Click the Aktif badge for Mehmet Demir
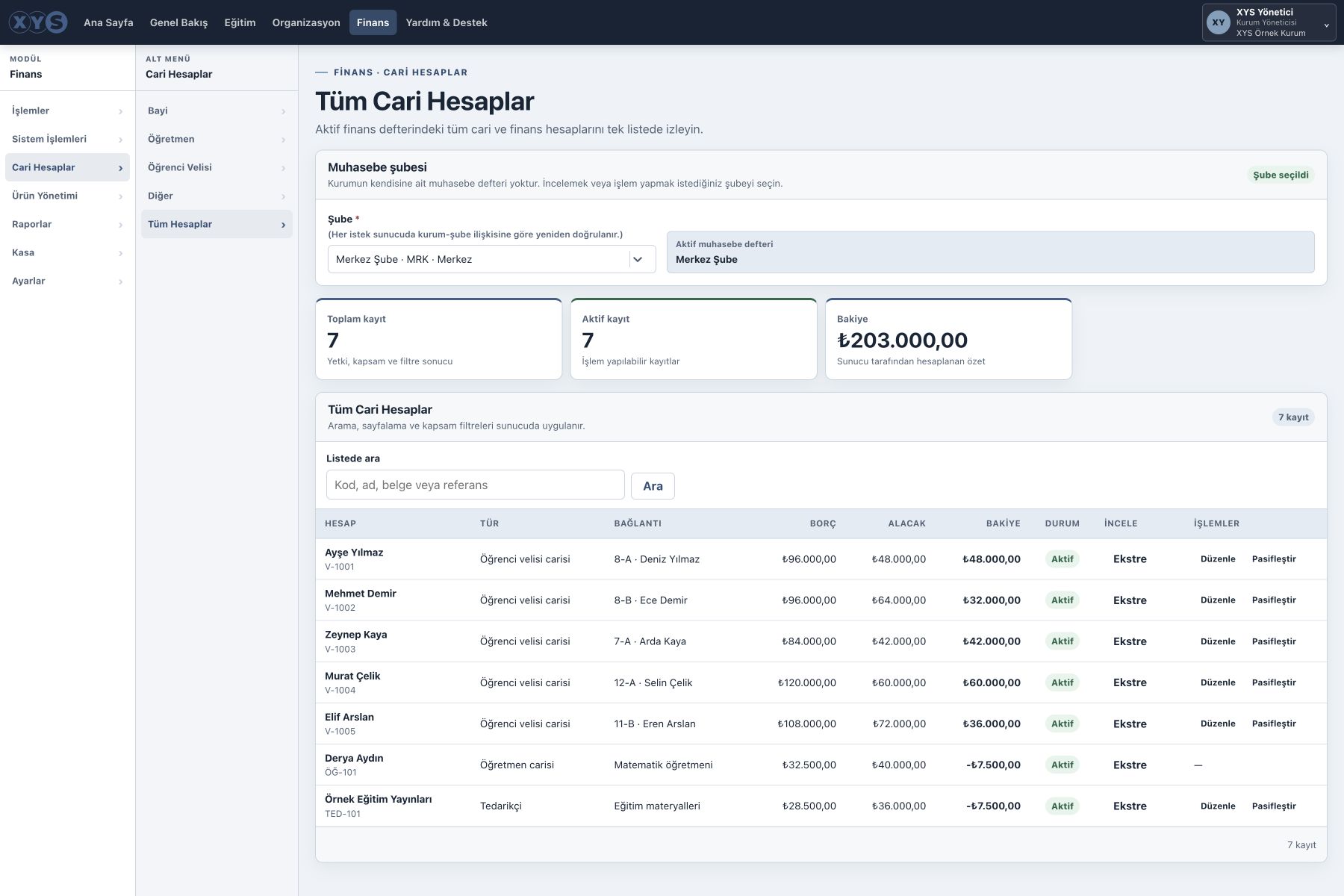The width and height of the screenshot is (1344, 896). [x=1062, y=600]
